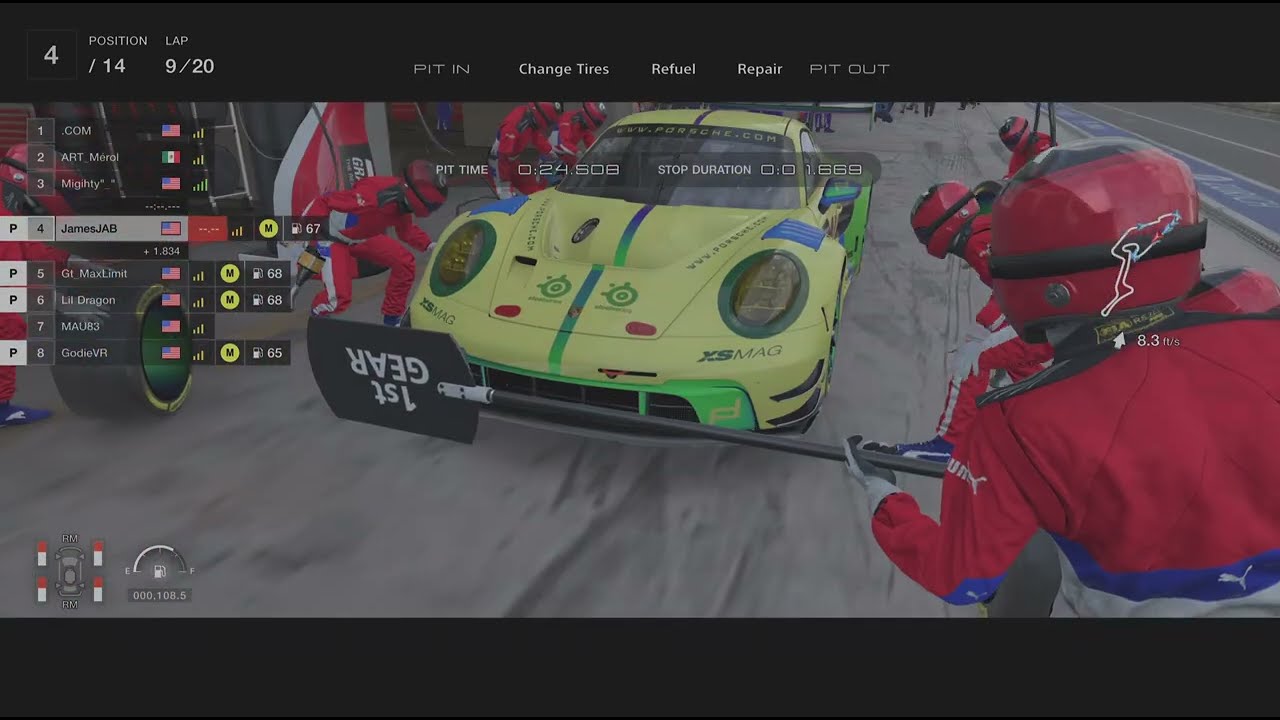Screen dimensions: 1280x720
Task: Select the Repair pit stage
Action: pos(760,69)
